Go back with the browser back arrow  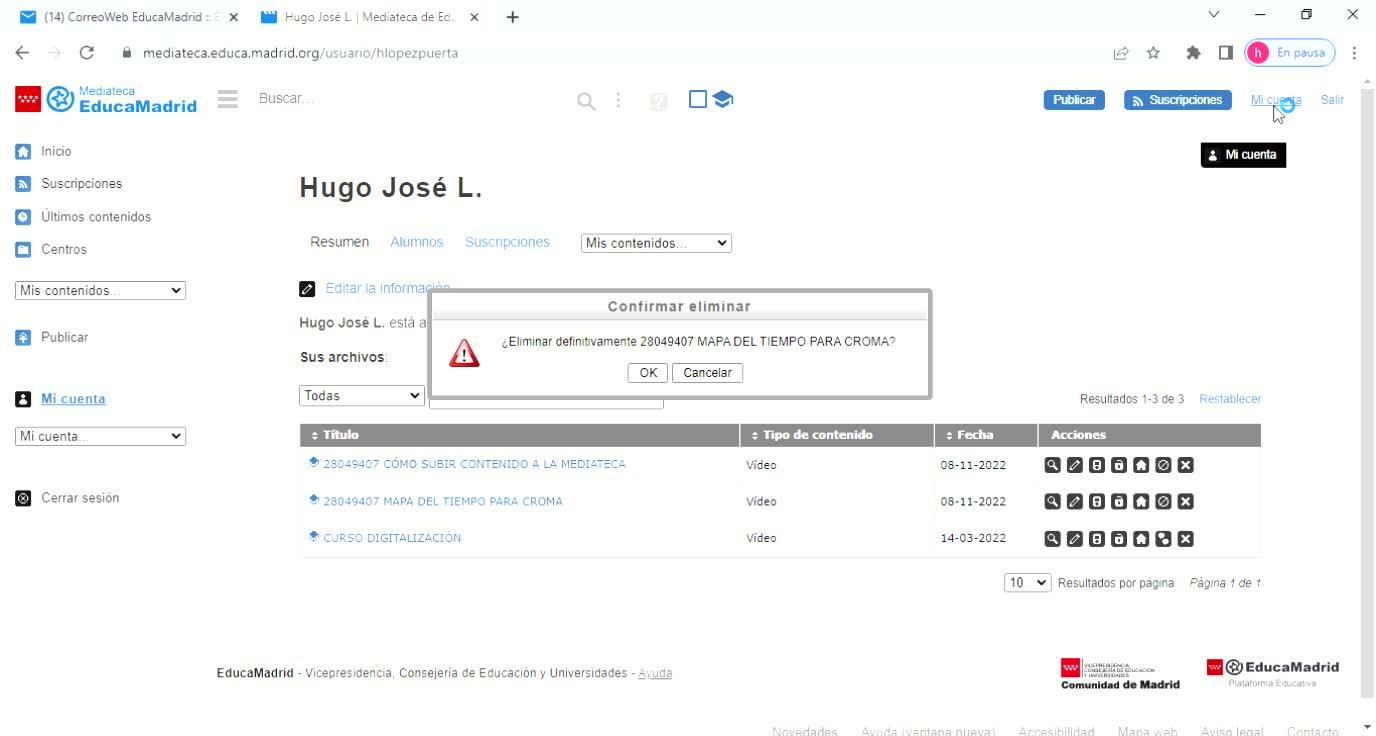pyautogui.click(x=22, y=53)
